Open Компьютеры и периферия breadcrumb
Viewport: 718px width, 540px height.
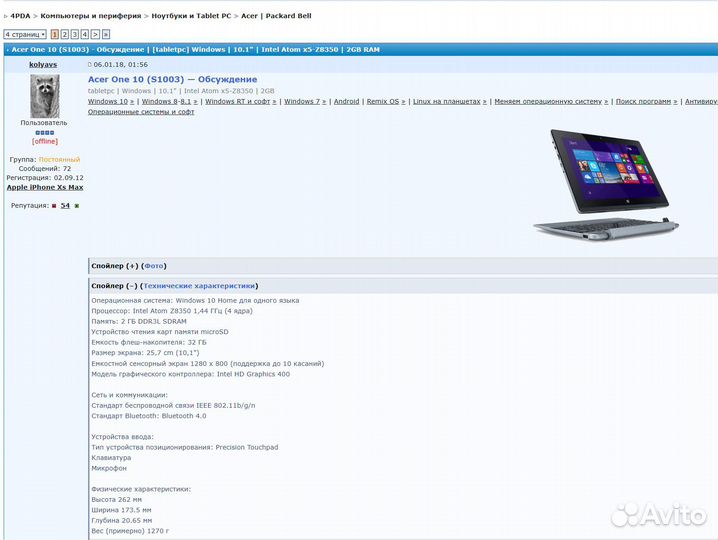click(91, 16)
